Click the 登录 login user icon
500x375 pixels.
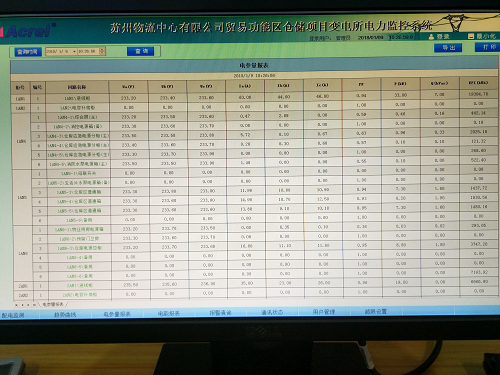(x=431, y=37)
